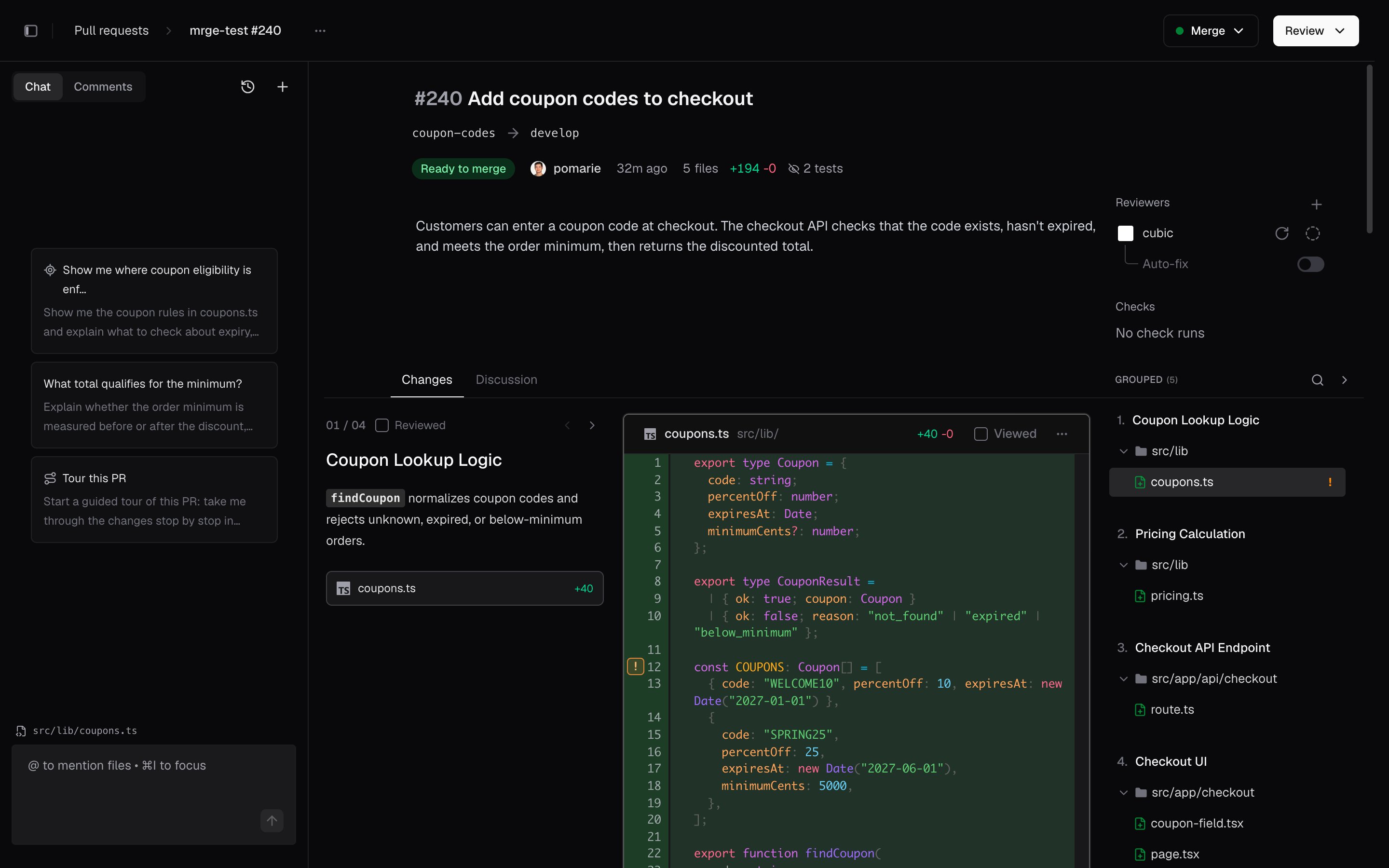Navigate to Pull requests breadcrumb
This screenshot has height=868, width=1389.
[x=111, y=30]
